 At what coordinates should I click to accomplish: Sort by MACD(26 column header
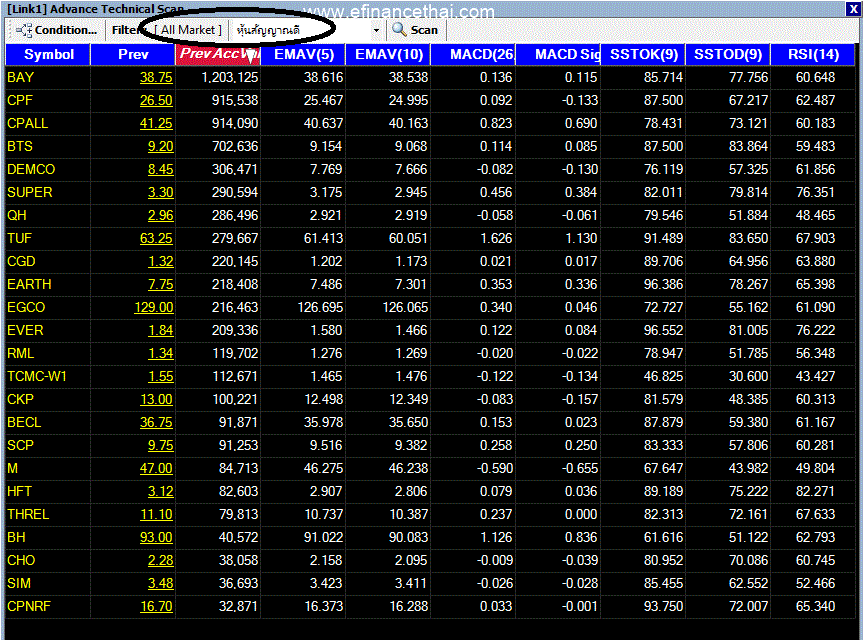pyautogui.click(x=473, y=55)
